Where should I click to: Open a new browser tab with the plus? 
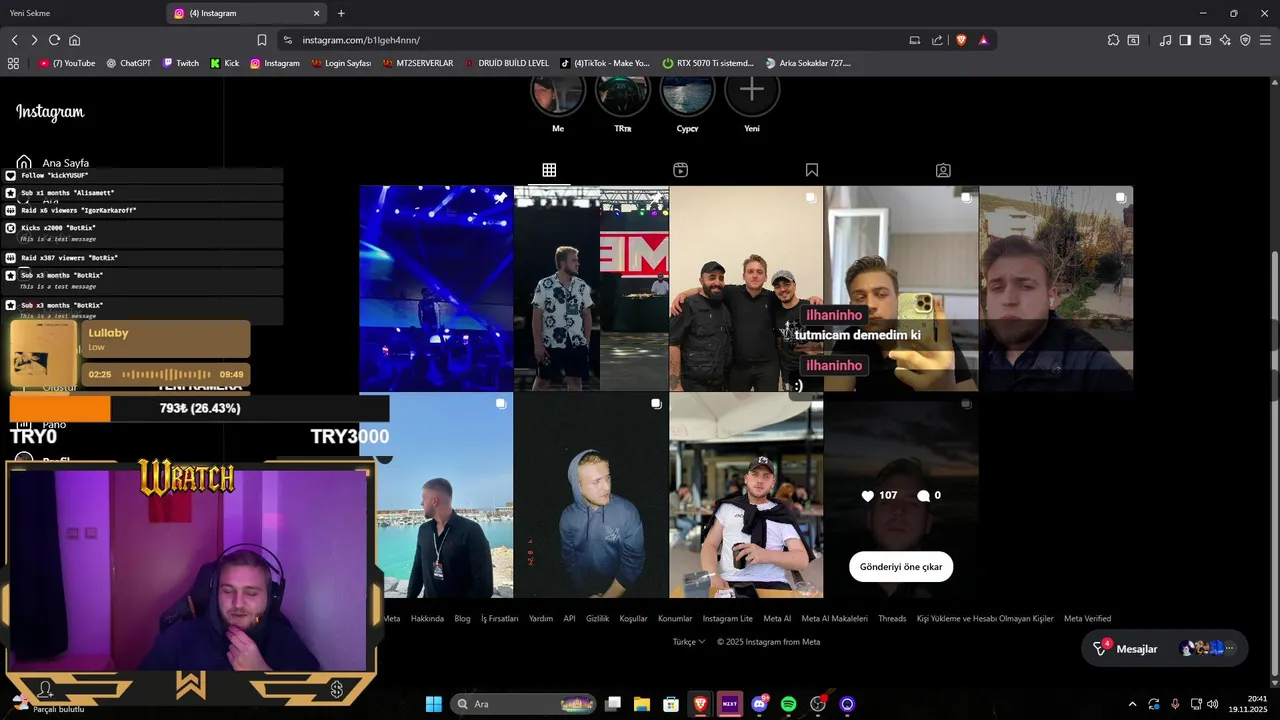[341, 13]
